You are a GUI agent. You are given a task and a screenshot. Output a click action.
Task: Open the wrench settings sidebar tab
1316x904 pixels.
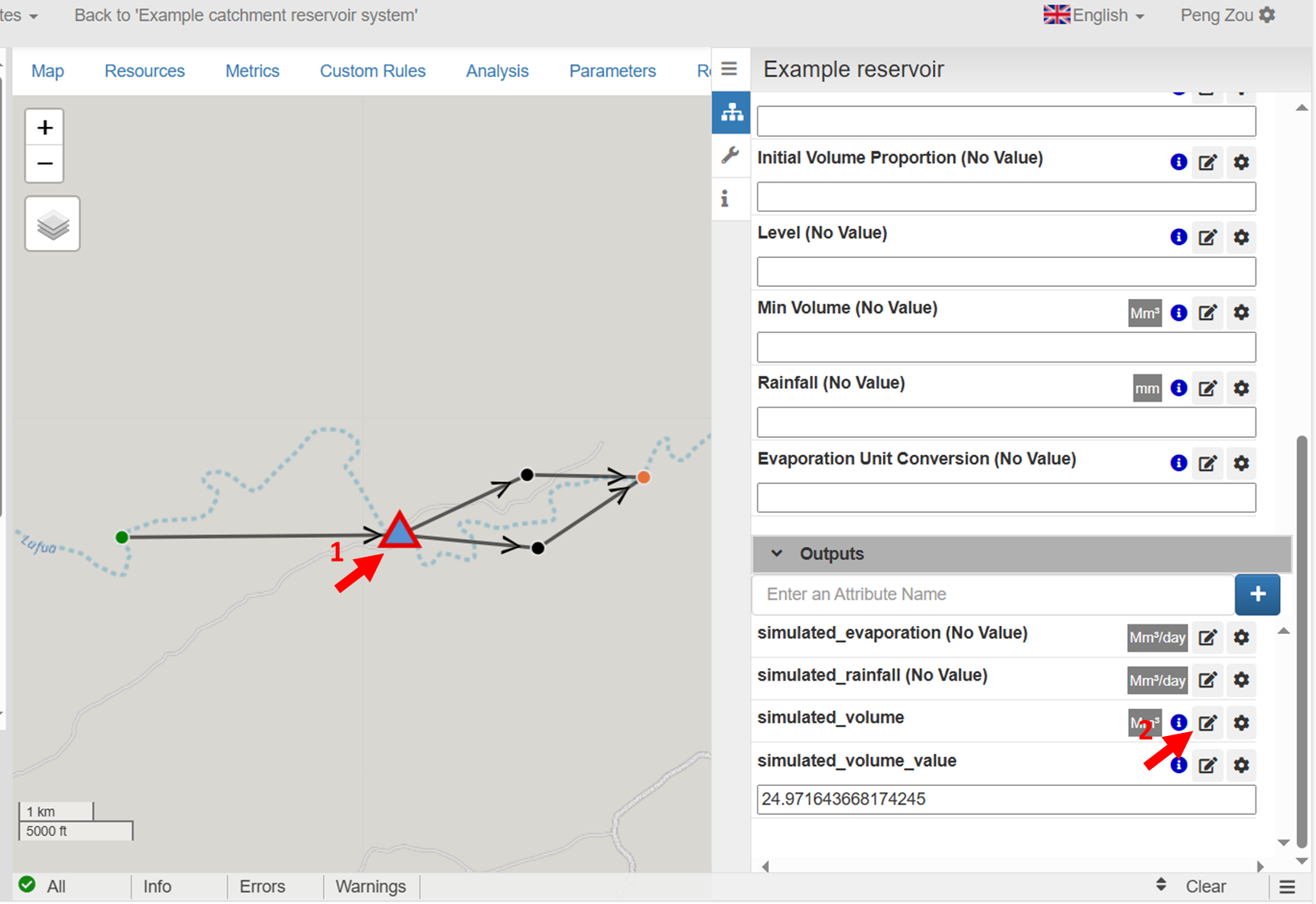730,155
